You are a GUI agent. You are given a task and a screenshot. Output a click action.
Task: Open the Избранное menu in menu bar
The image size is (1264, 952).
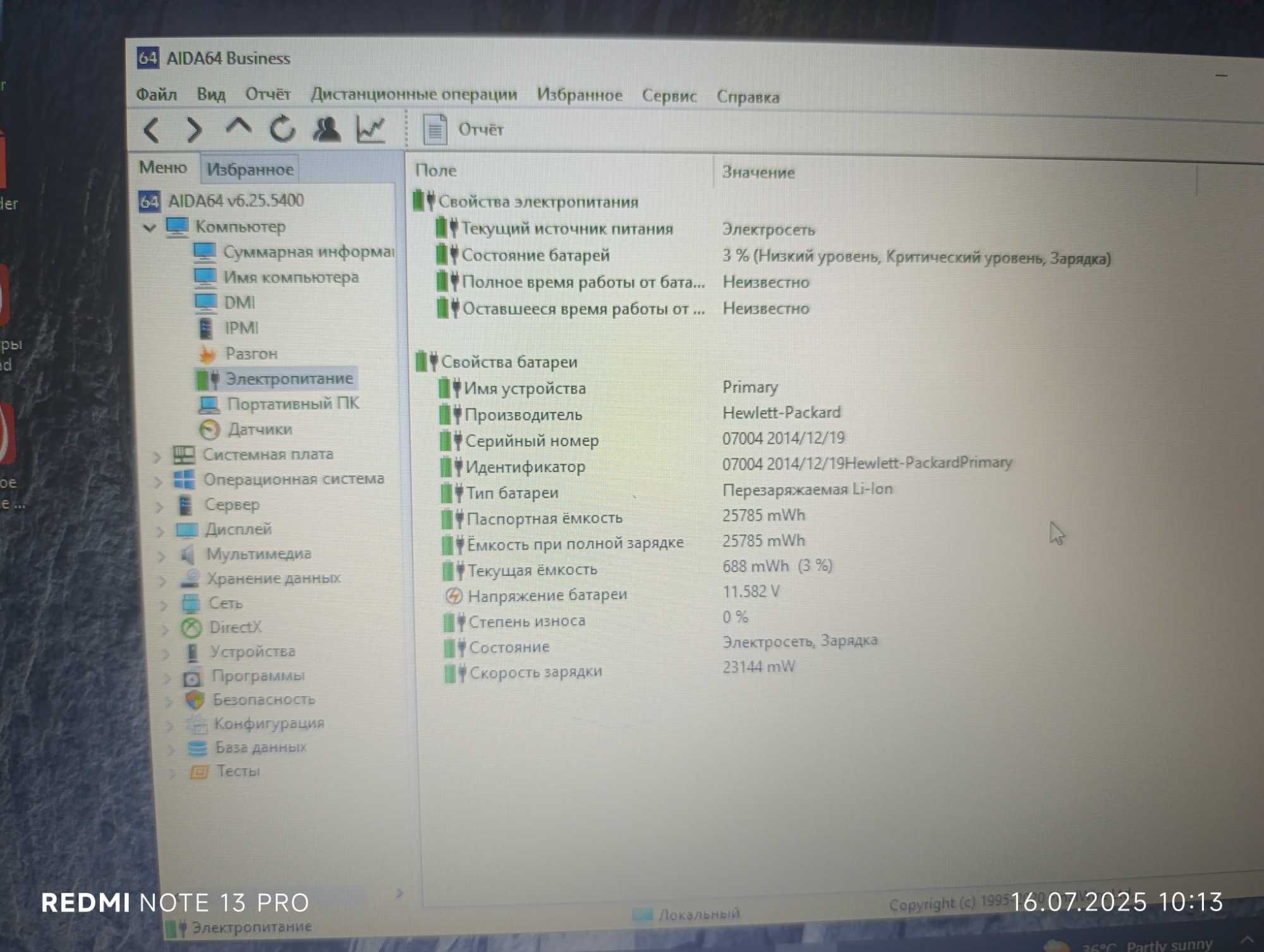pos(580,95)
